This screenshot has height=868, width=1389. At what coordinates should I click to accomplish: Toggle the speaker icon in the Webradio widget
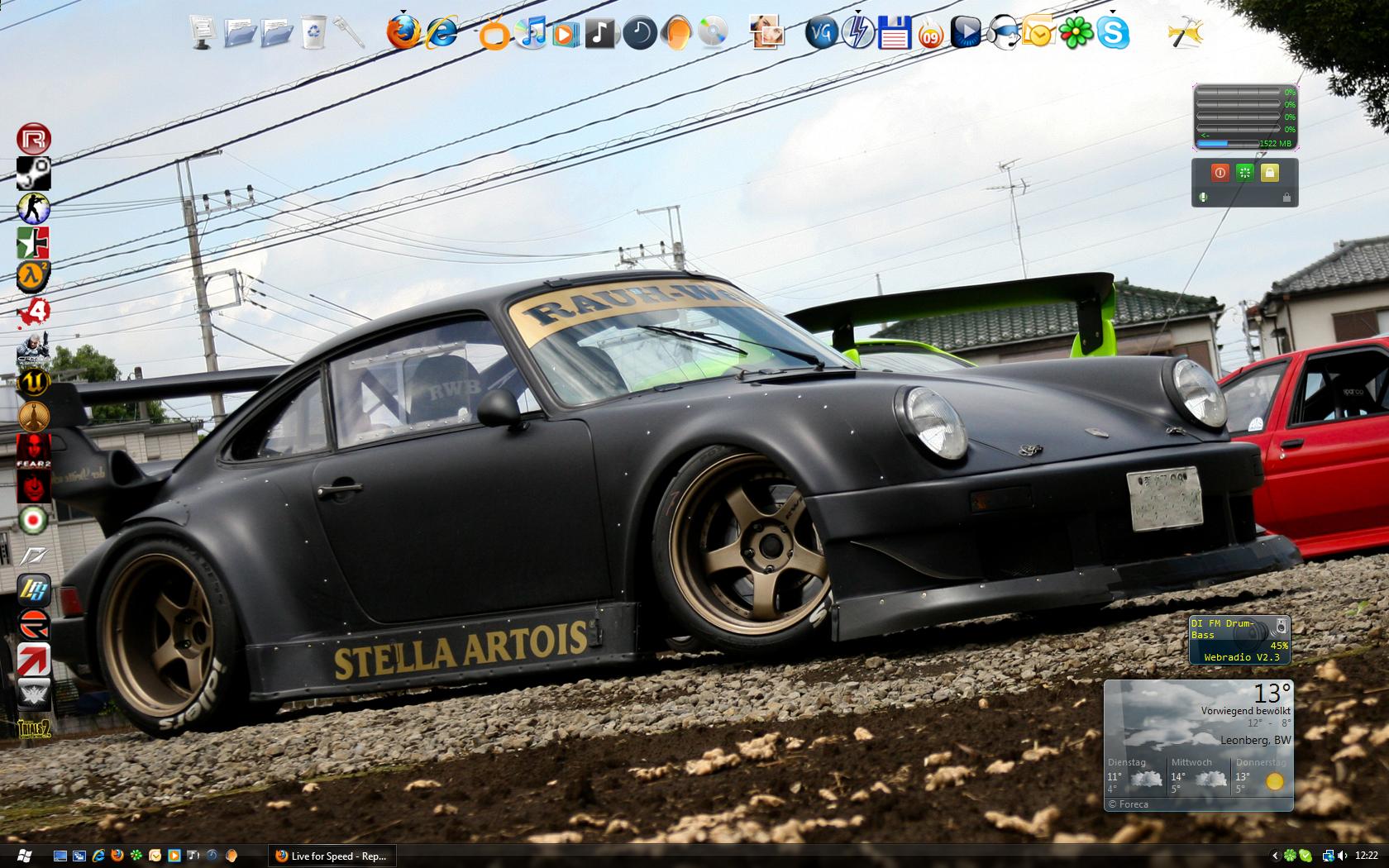[1281, 626]
